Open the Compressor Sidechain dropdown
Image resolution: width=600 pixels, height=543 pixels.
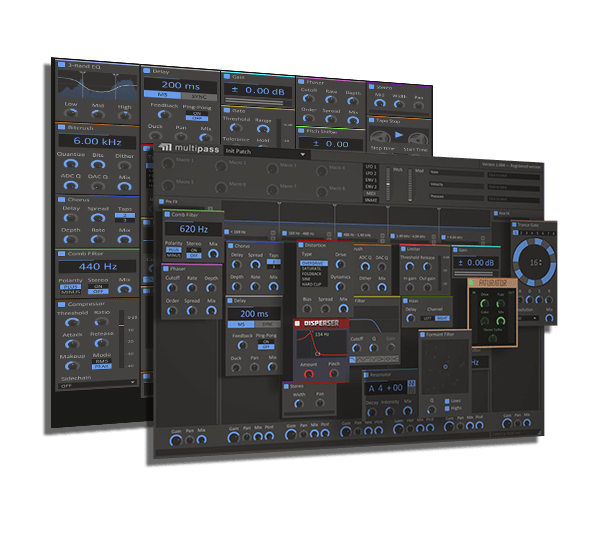pos(98,385)
